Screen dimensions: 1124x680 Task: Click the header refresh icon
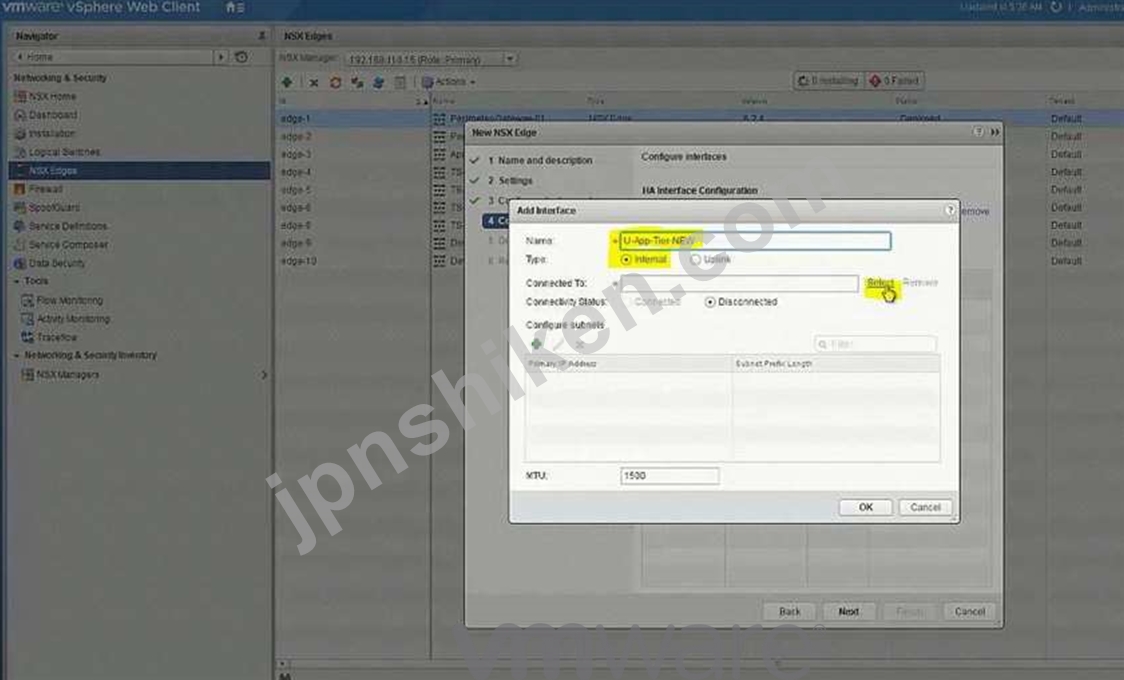[x=1056, y=7]
